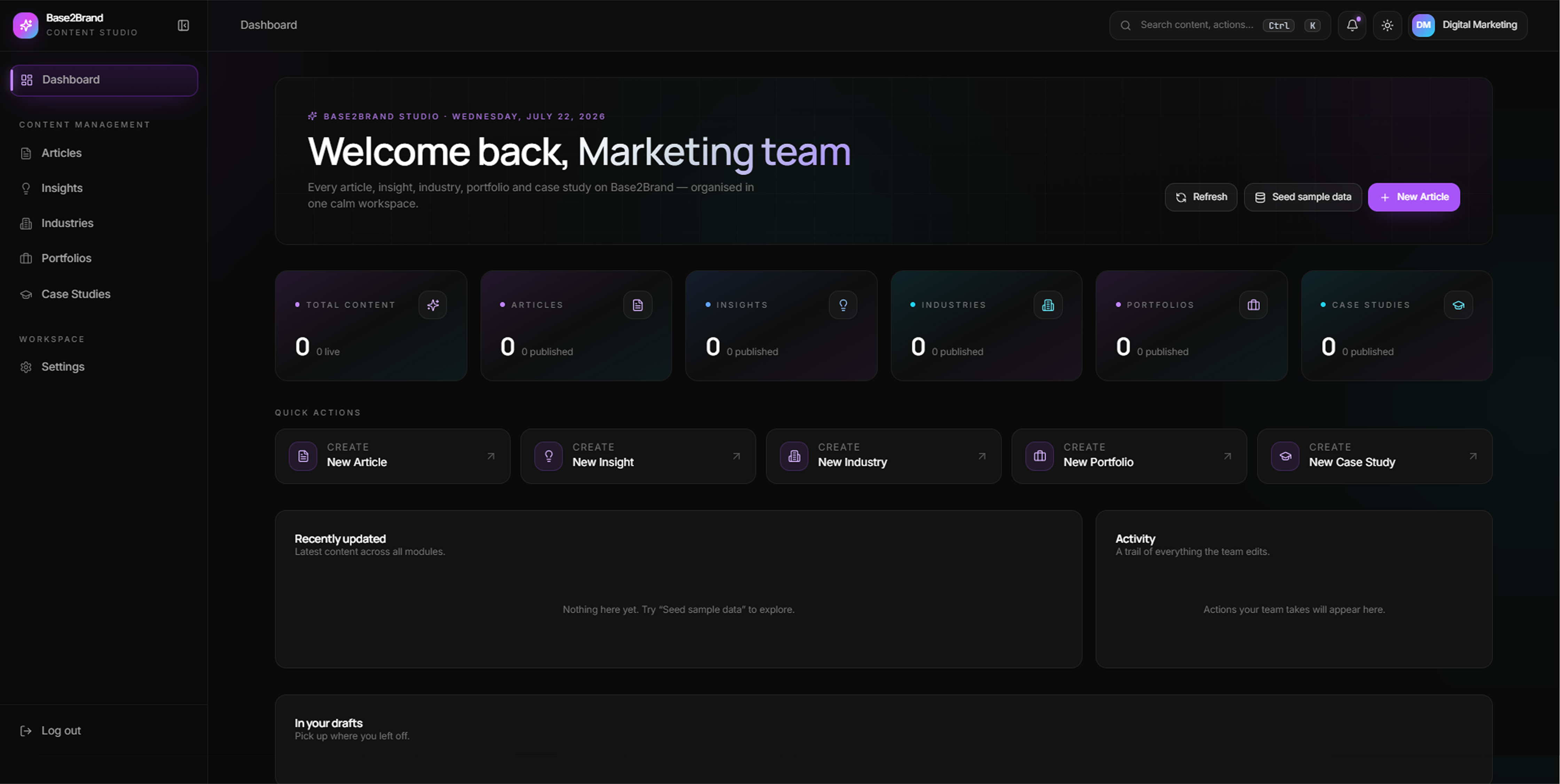This screenshot has height=784, width=1560.
Task: Click the Seed sample data button
Action: [x=1303, y=197]
